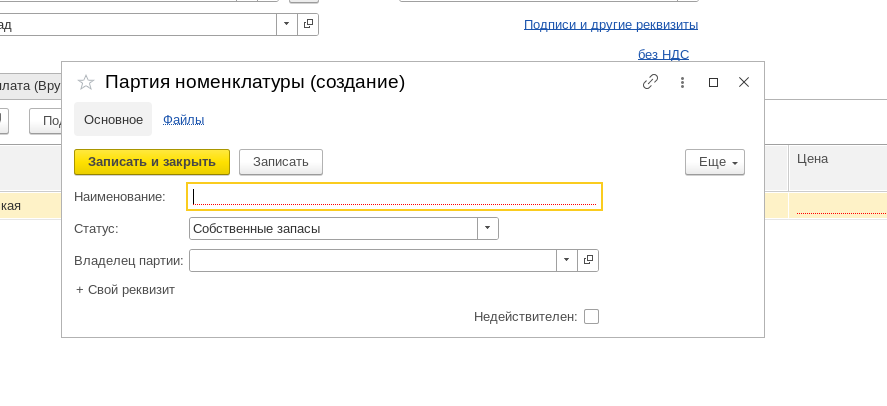Toggle the Недействителен checkbox
The image size is (887, 406).
[x=591, y=317]
